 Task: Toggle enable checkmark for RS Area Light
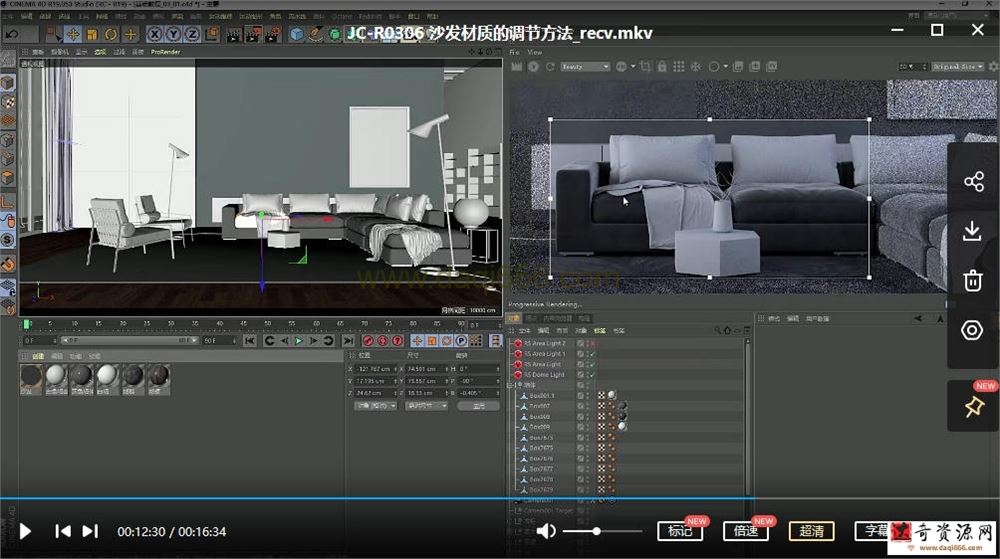(591, 365)
